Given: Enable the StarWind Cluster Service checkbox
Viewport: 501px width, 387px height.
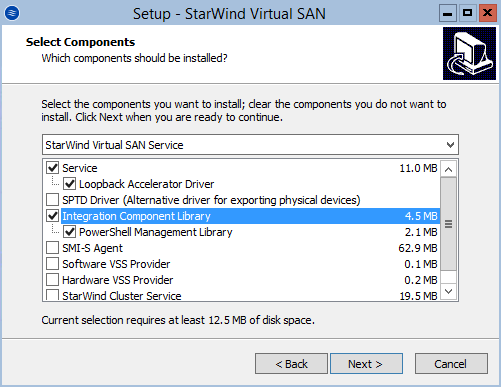Looking at the screenshot, I should 52,295.
